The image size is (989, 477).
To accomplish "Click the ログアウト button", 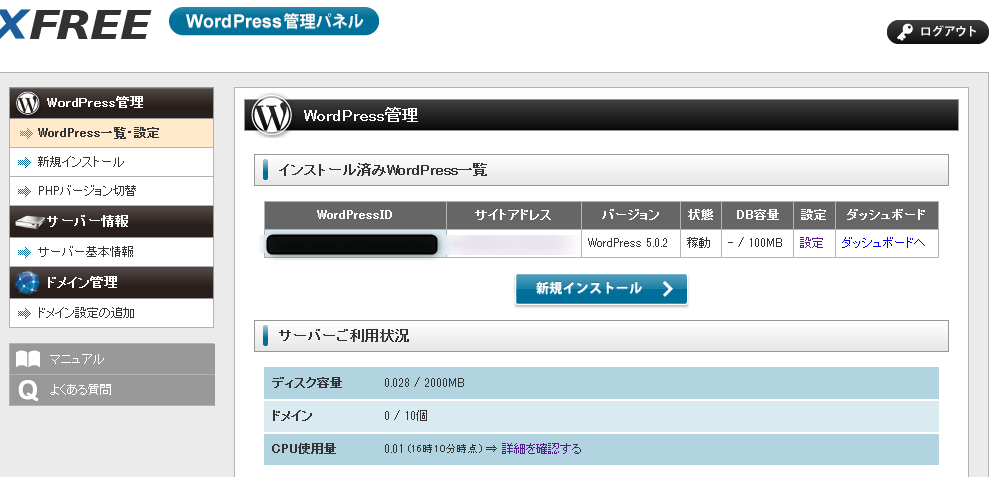I will pos(937,32).
